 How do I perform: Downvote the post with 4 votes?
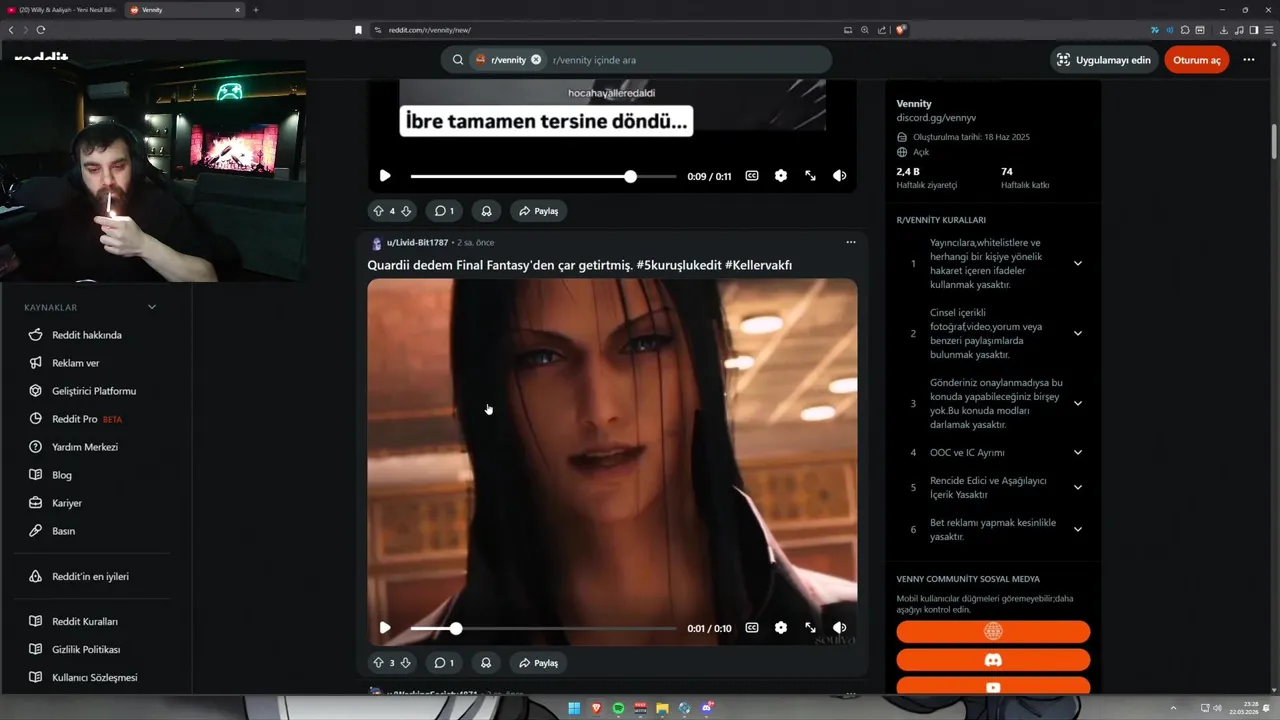click(406, 211)
